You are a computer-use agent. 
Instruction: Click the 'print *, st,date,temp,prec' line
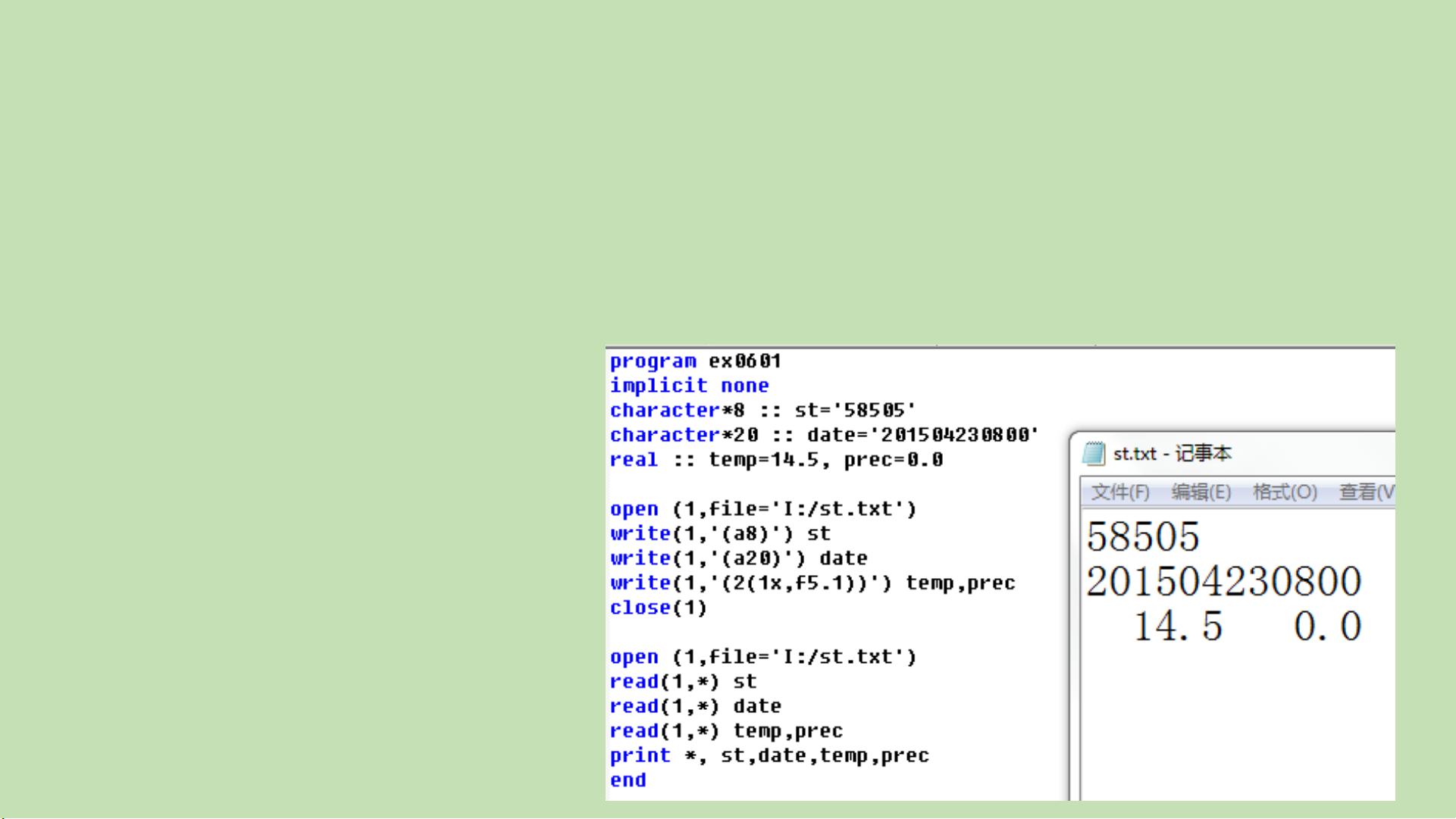pos(769,756)
